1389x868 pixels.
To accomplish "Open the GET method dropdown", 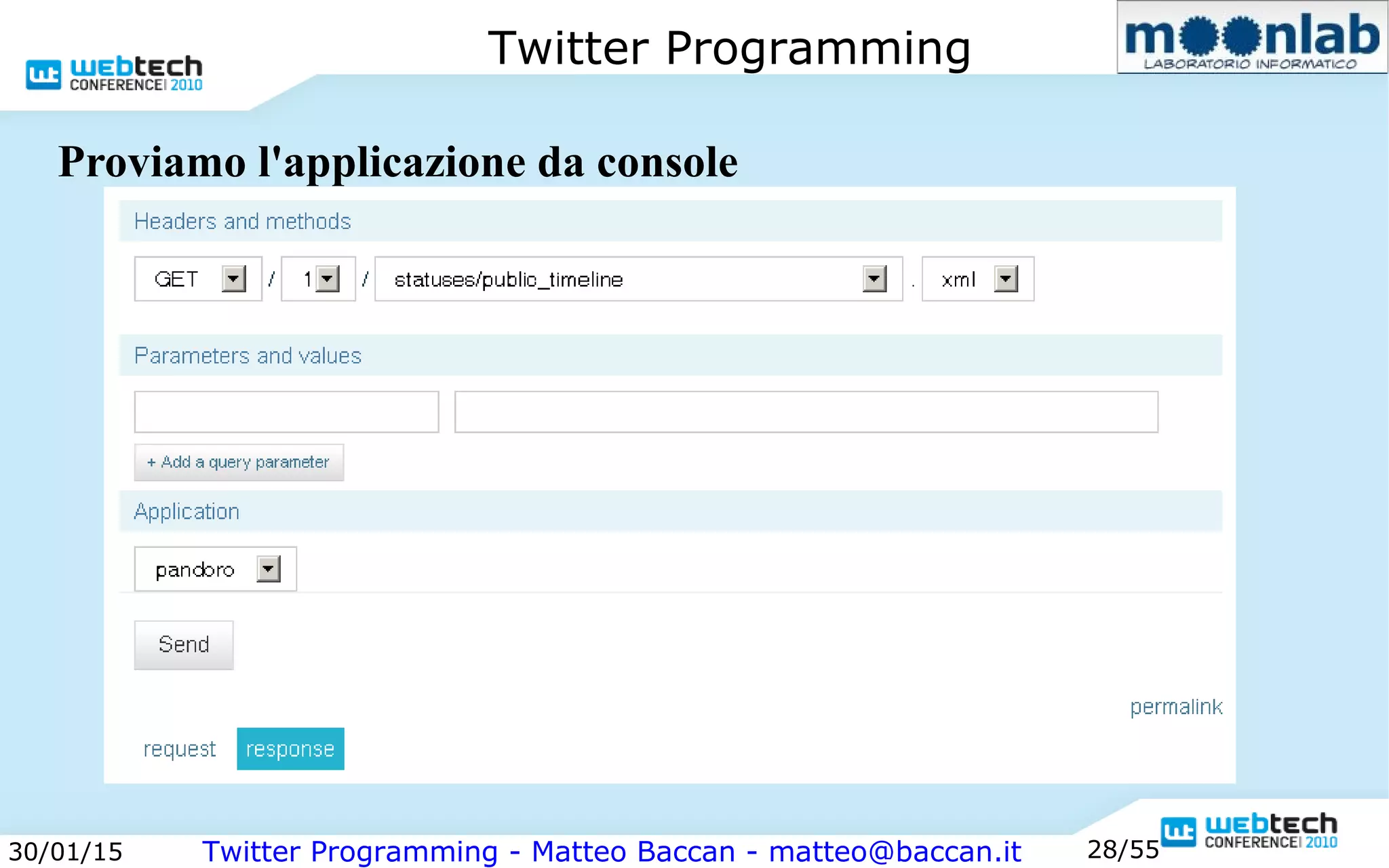I will click(198, 279).
